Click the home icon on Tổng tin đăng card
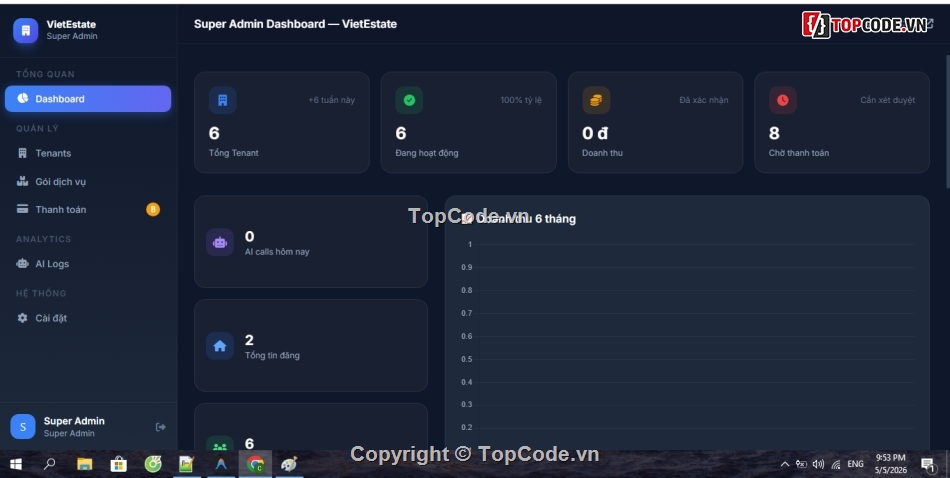The width and height of the screenshot is (950, 478). 220,346
